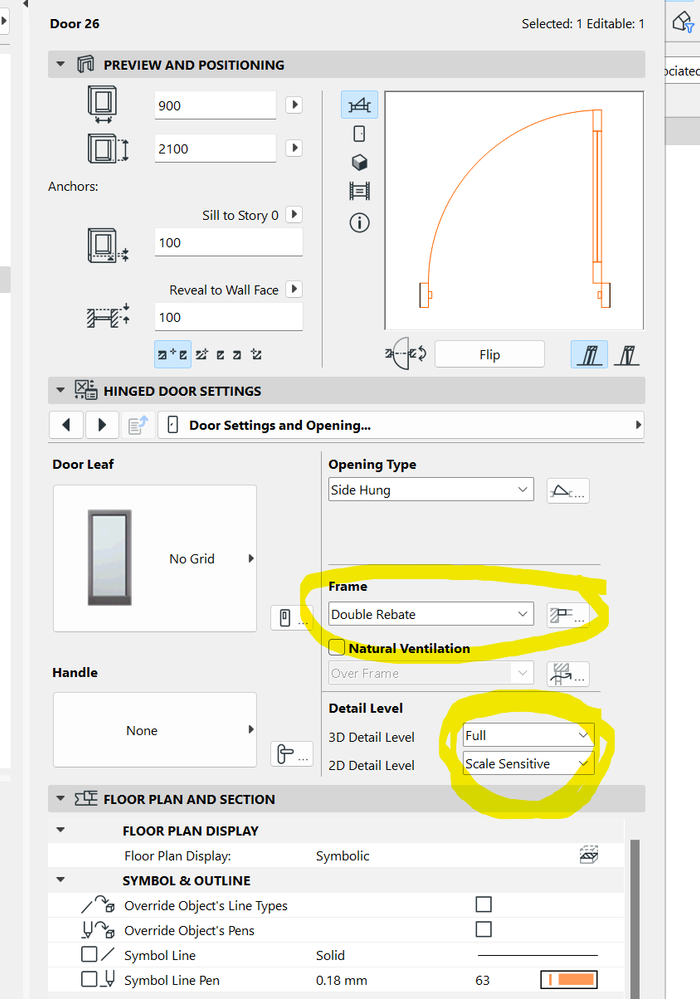Click the reveal depth icon beside its 100 field

(x=108, y=316)
